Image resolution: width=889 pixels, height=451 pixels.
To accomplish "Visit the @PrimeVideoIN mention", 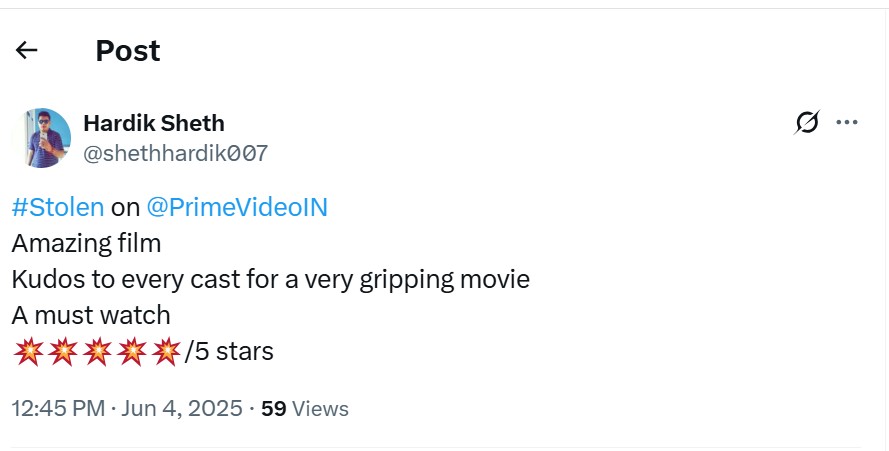I will 237,208.
